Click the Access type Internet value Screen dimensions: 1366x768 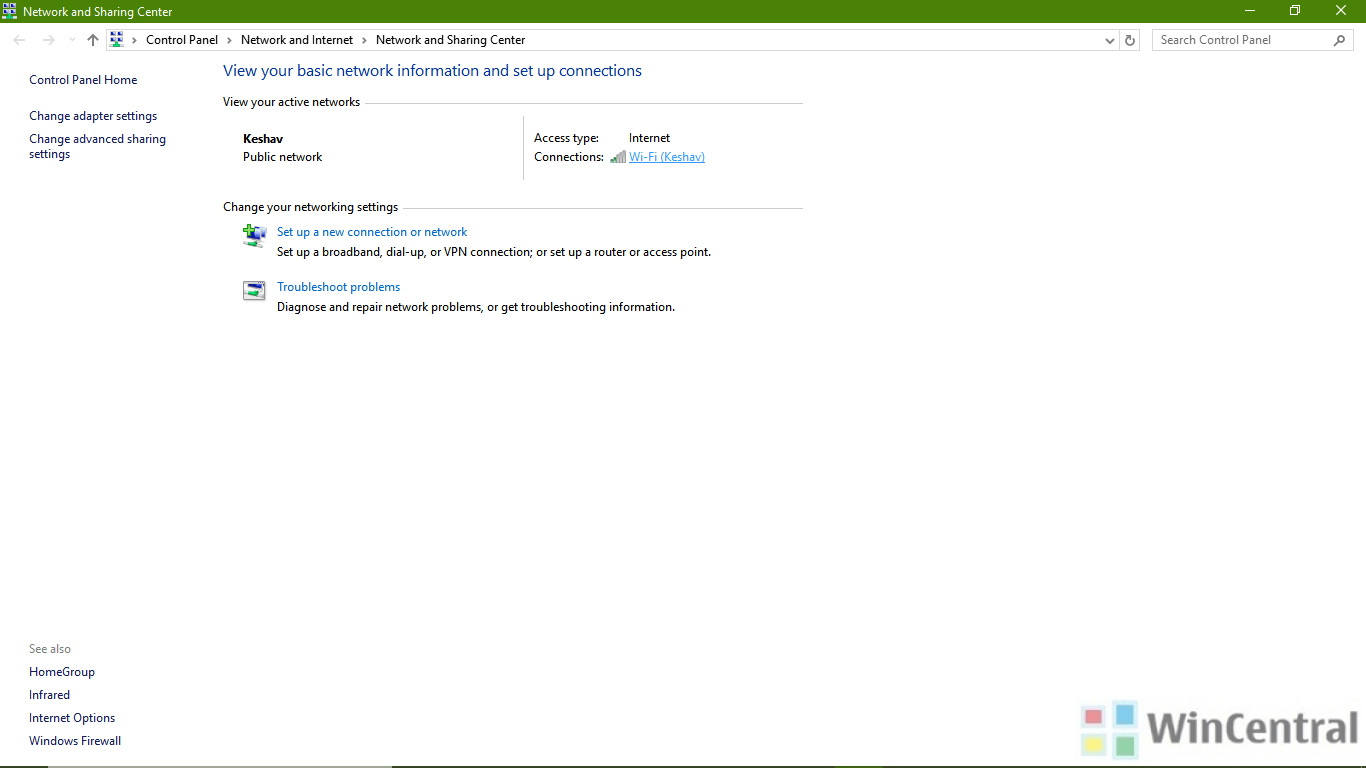(x=649, y=138)
